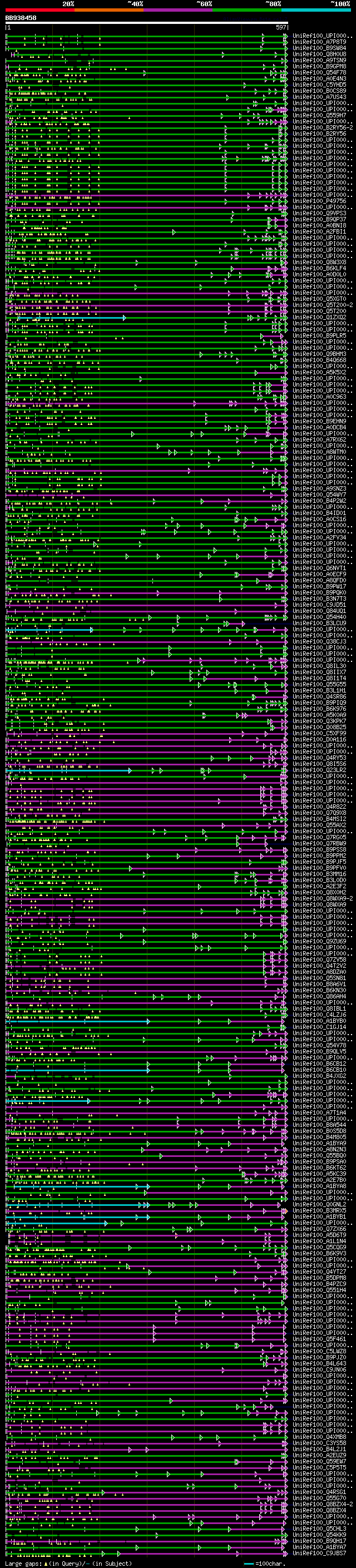The width and height of the screenshot is (356, 1568).
Task: Select hit UniRef100_A2FBI1
Action: point(319,231)
